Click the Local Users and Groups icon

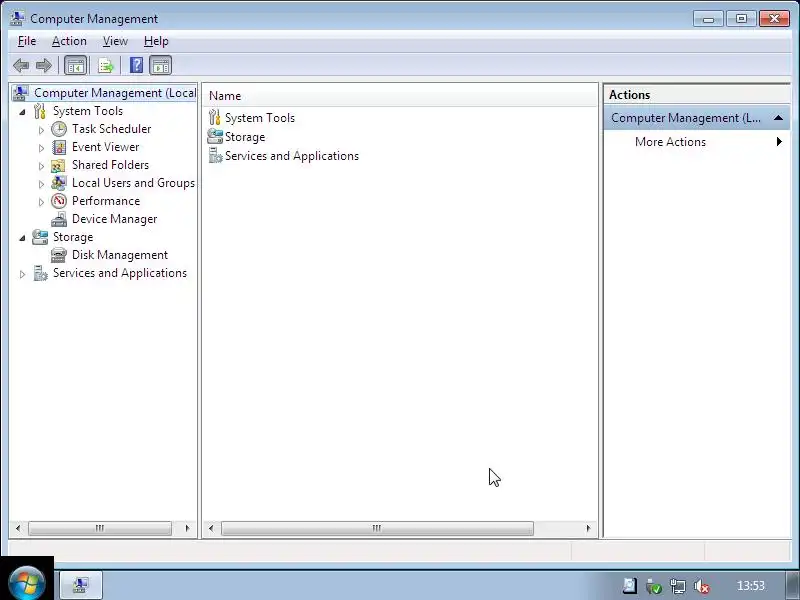(59, 183)
